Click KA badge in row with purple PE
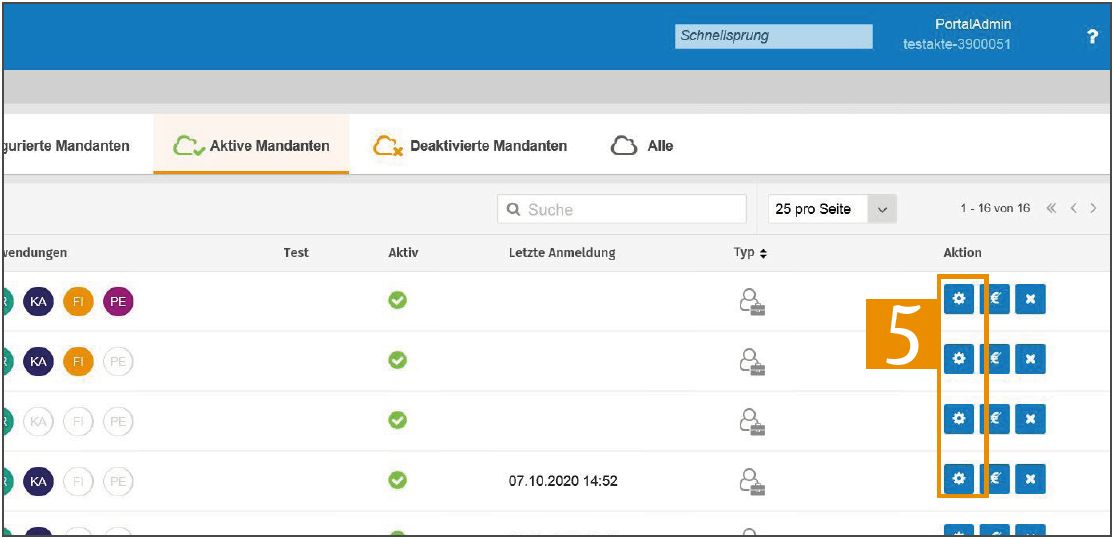 coord(38,301)
